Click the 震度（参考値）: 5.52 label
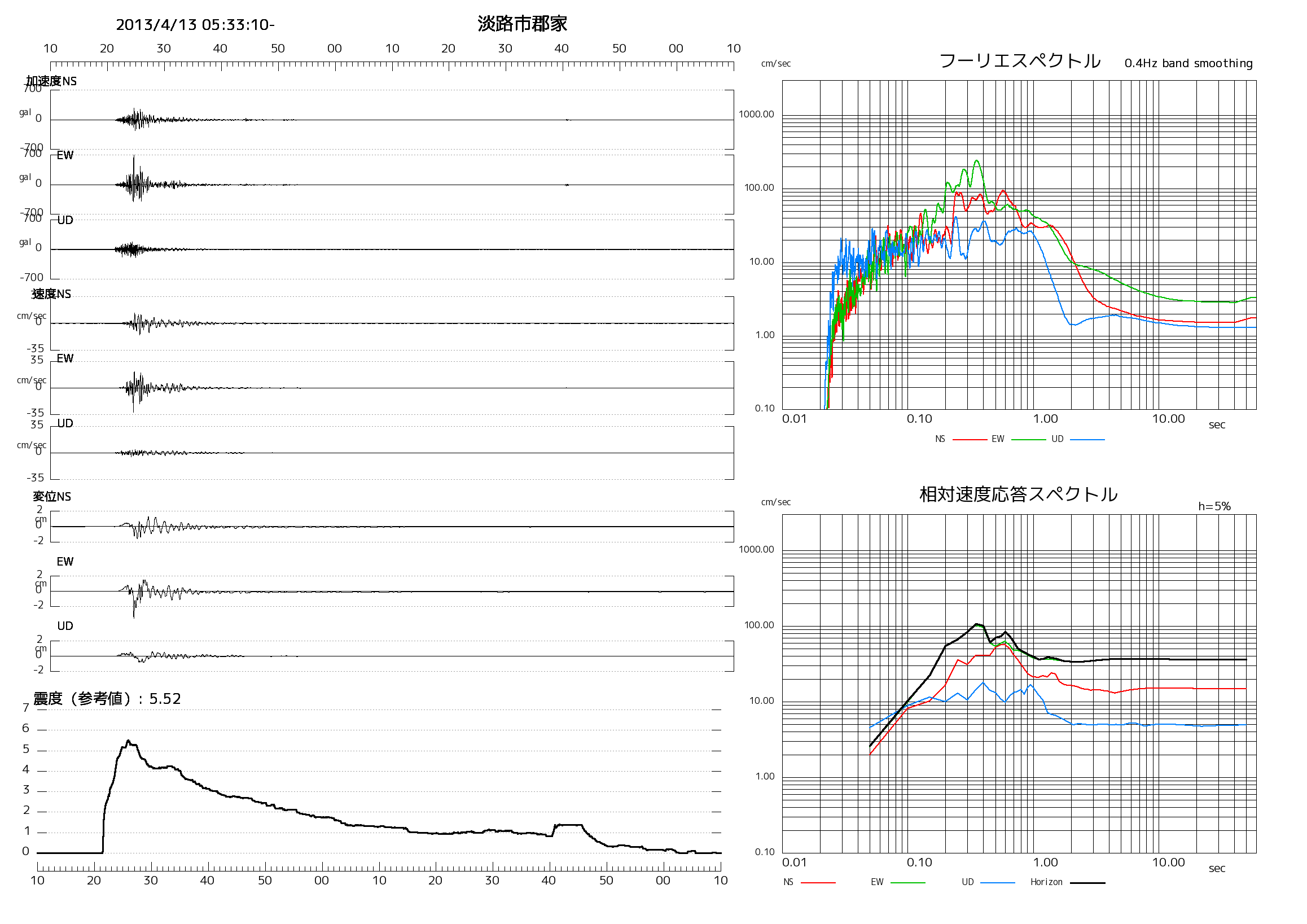 (x=107, y=699)
